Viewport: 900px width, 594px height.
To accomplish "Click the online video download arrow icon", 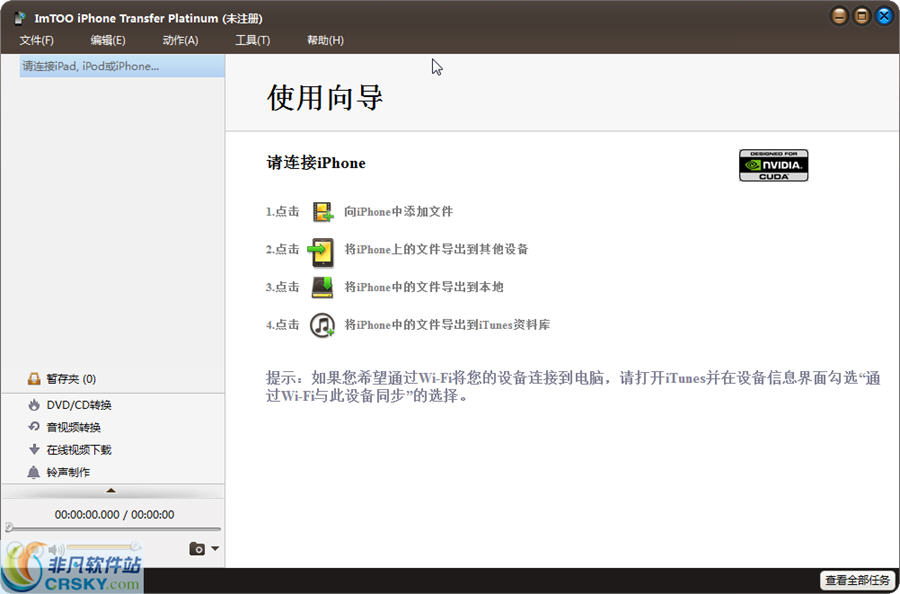I will (x=34, y=449).
